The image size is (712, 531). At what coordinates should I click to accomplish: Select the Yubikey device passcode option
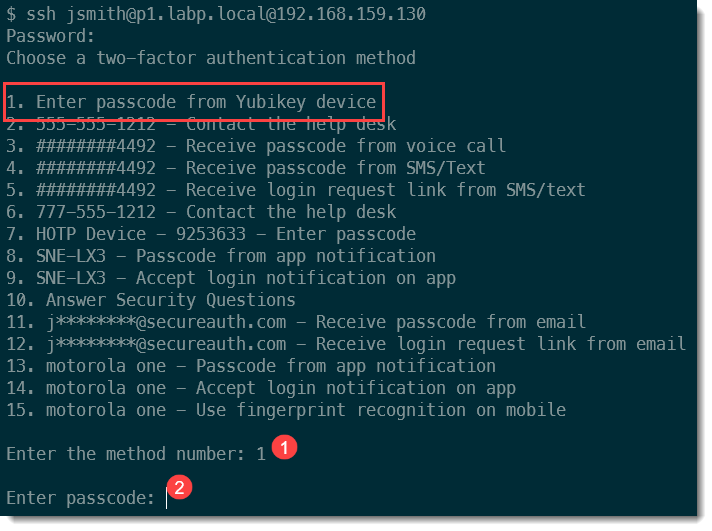click(191, 102)
